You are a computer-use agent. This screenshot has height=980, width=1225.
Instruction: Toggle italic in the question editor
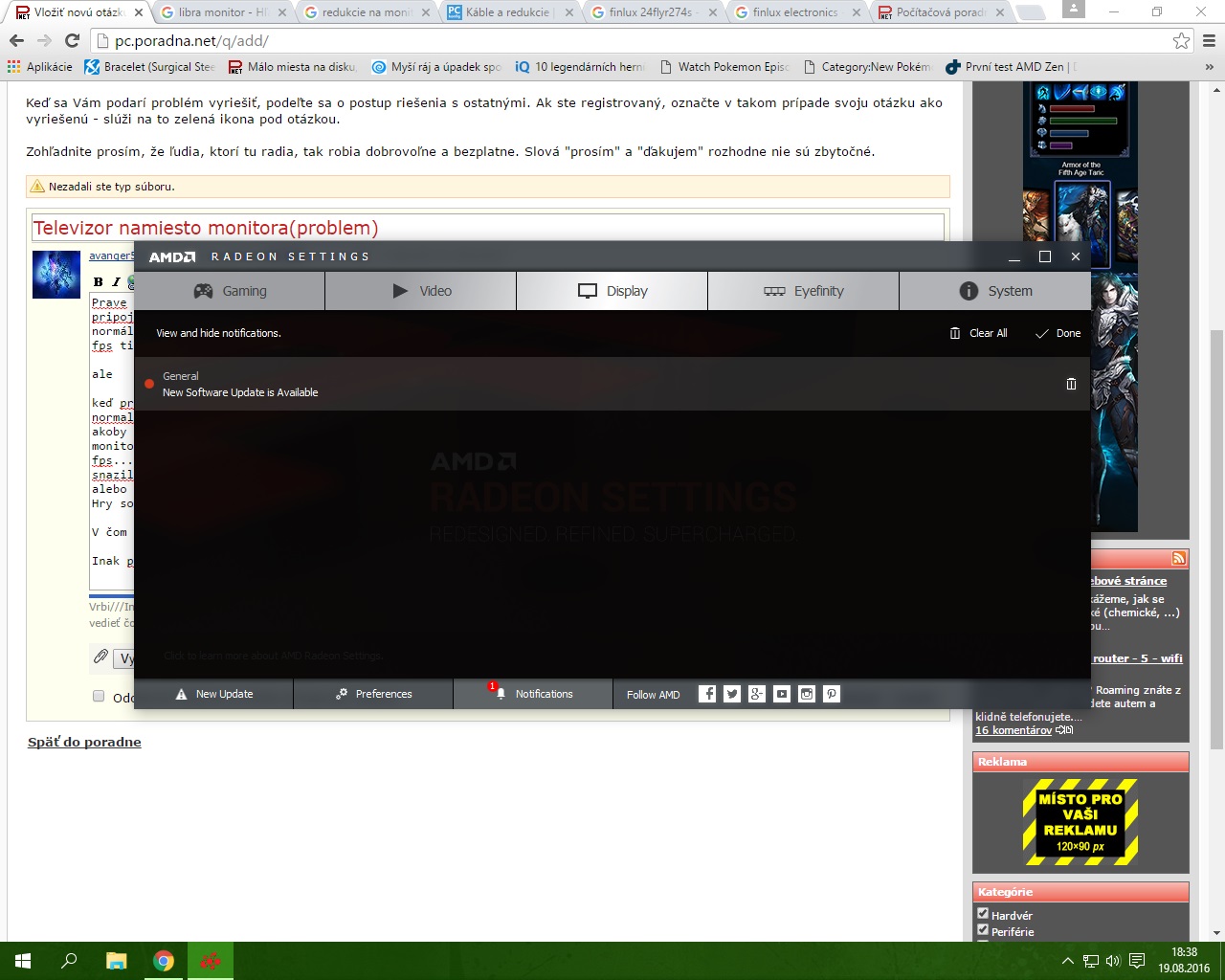click(x=116, y=281)
